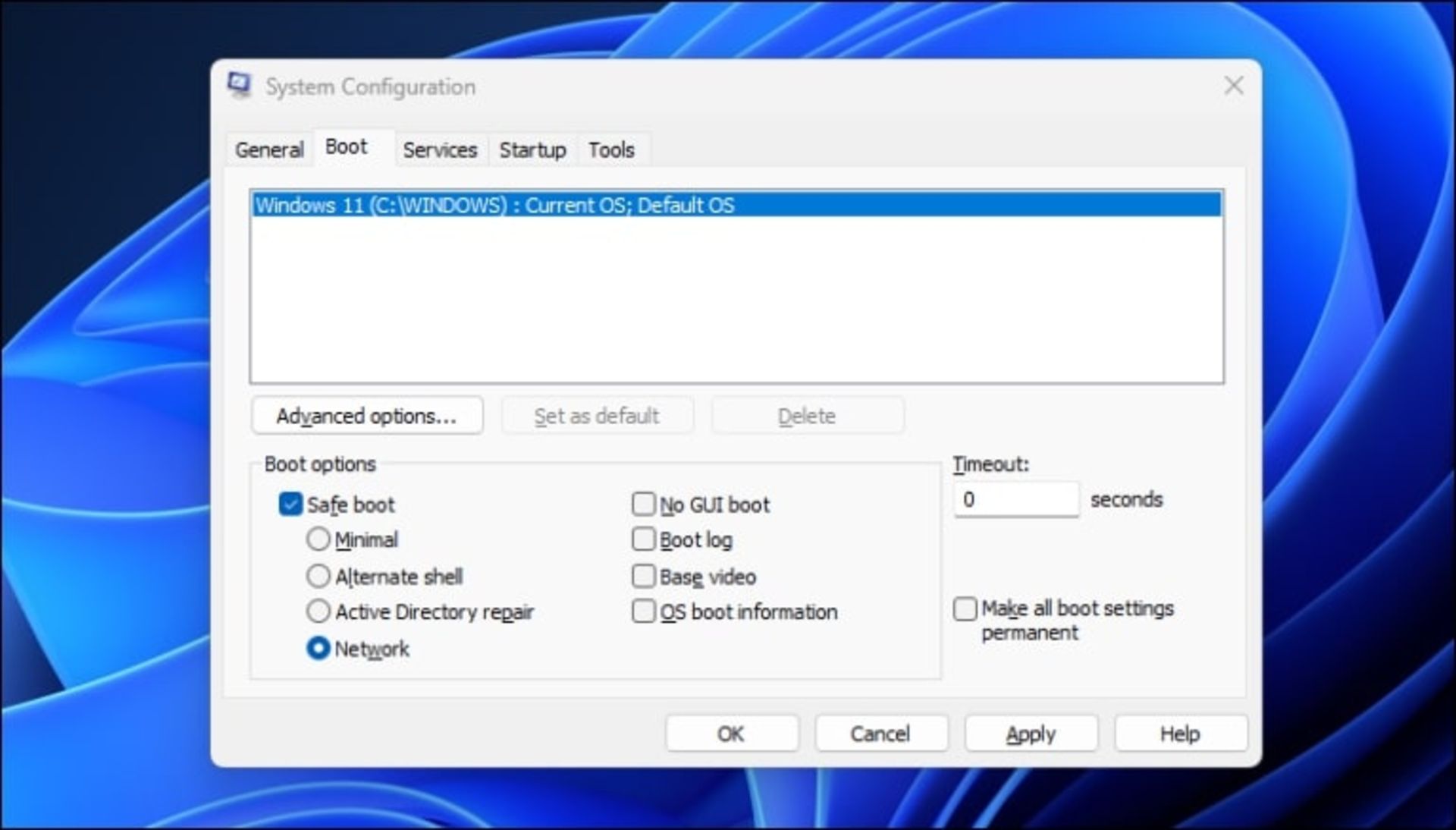Image resolution: width=1456 pixels, height=830 pixels.
Task: Toggle OS boot information checkbox
Action: pos(645,611)
